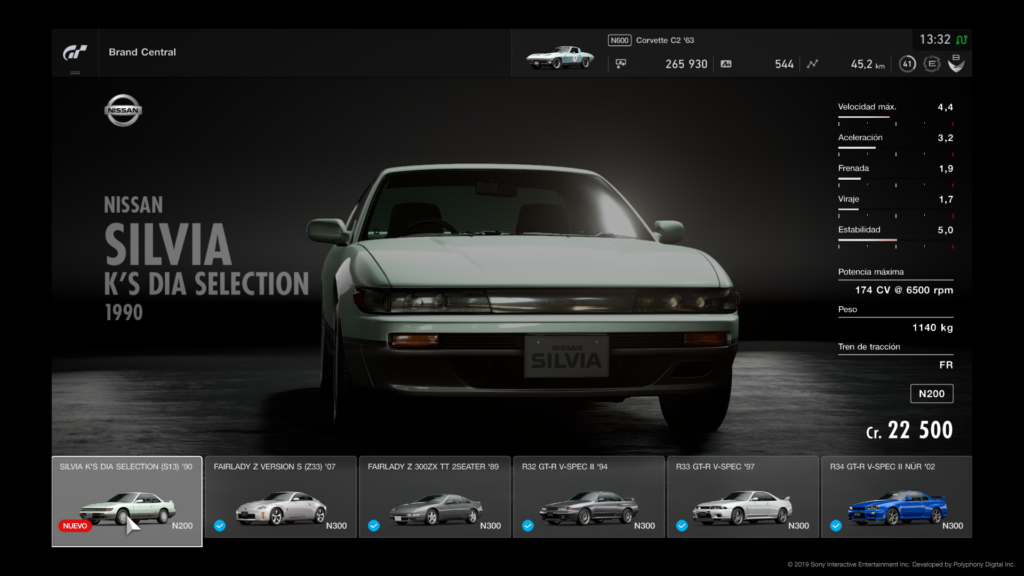Image resolution: width=1024 pixels, height=576 pixels.
Task: Select Silvia K's Dia Selection (S13) '90 card
Action: click(x=127, y=501)
